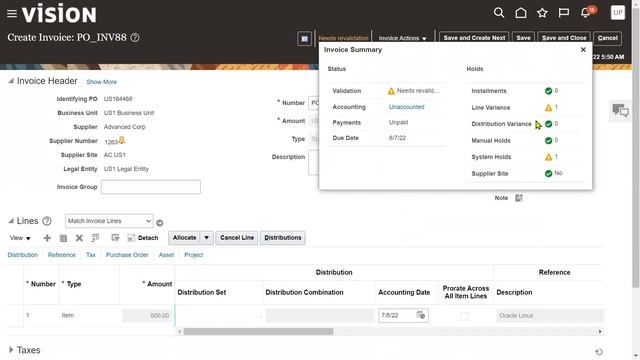Switch to the Reference tab

point(62,255)
